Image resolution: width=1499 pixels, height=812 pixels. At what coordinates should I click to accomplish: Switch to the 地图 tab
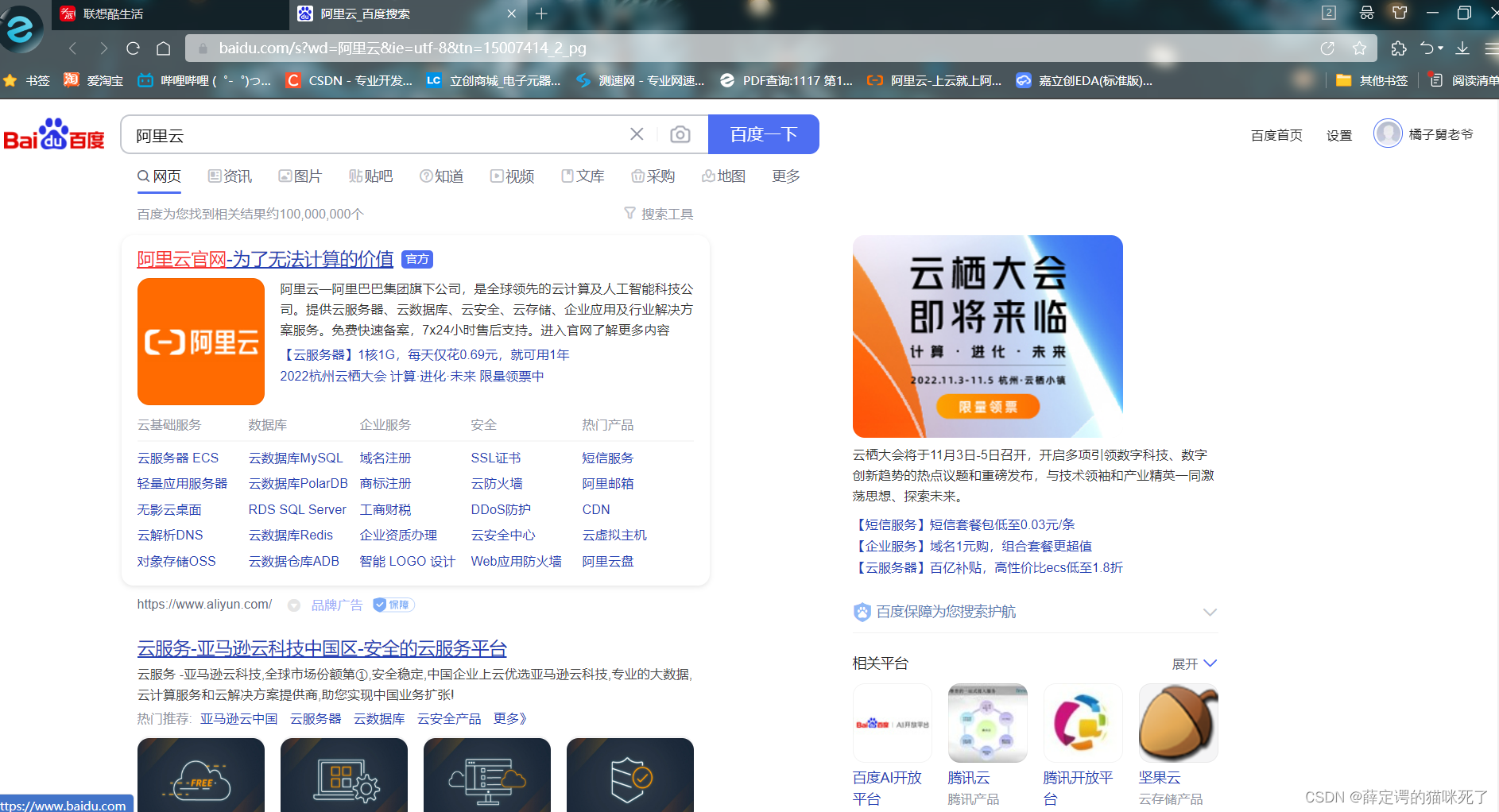[x=723, y=176]
